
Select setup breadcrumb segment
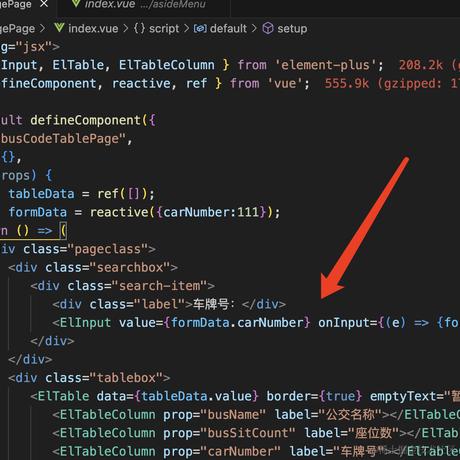(x=292, y=29)
